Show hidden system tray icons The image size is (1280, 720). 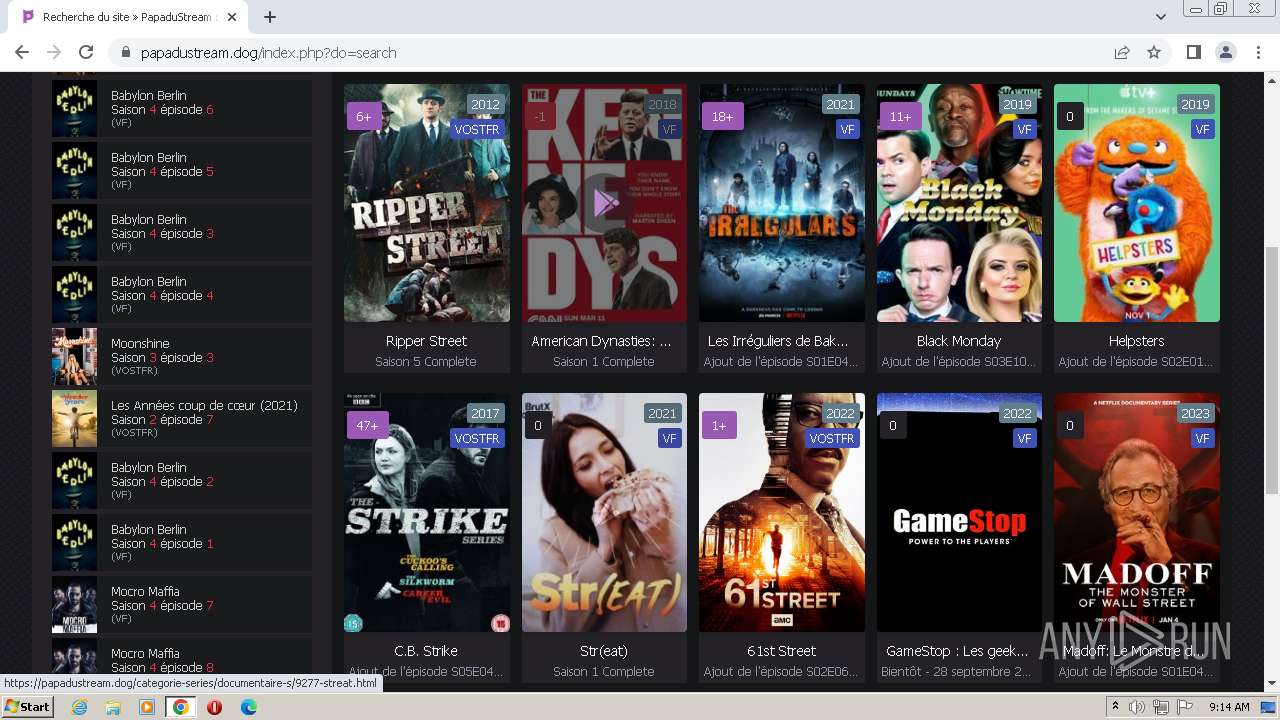coord(1115,707)
